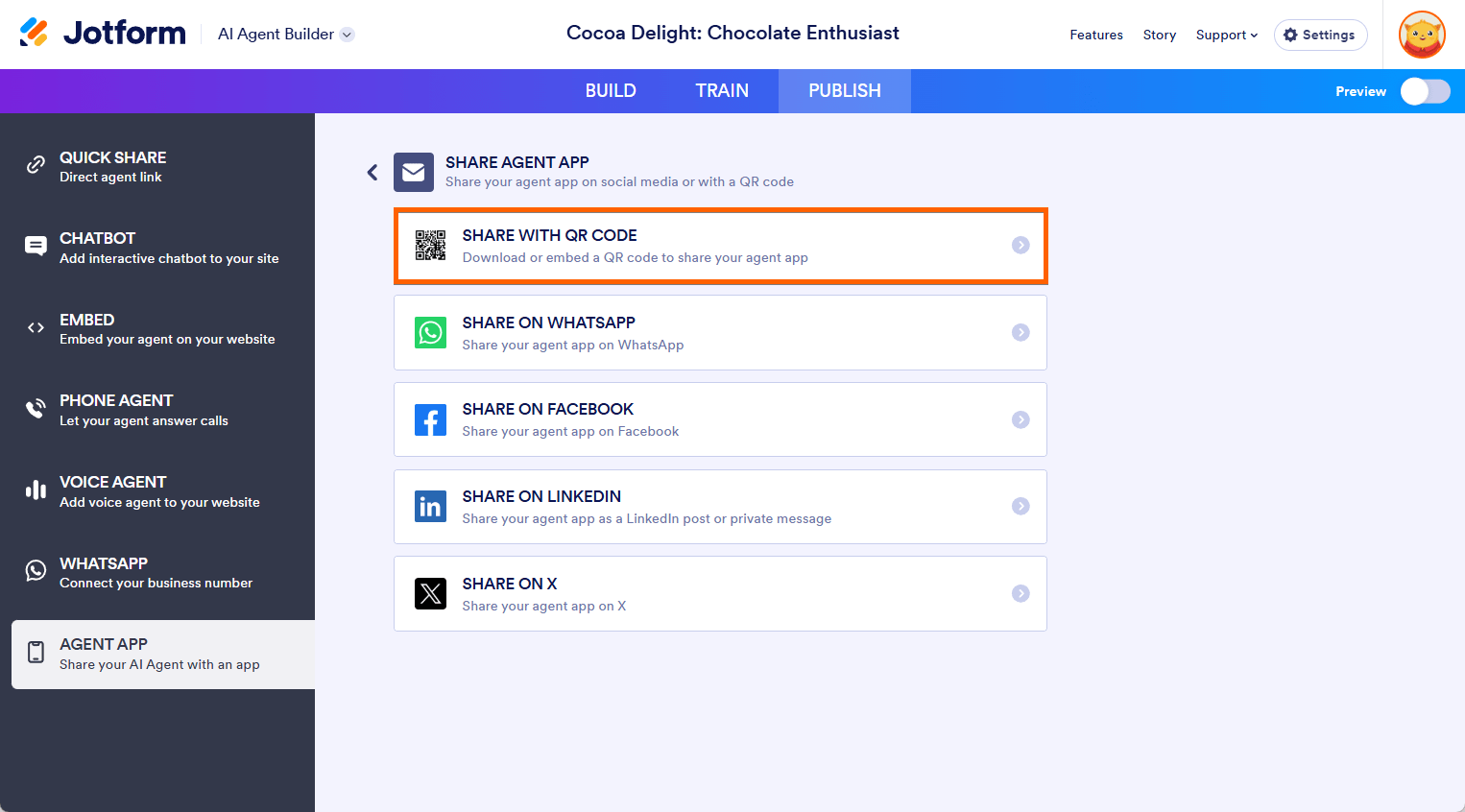Go back using the left chevron arrow
The height and width of the screenshot is (812, 1465).
click(372, 173)
